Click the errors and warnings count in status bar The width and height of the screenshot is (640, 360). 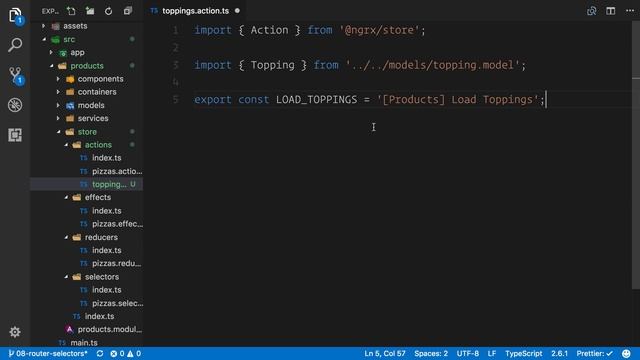click(x=125, y=353)
